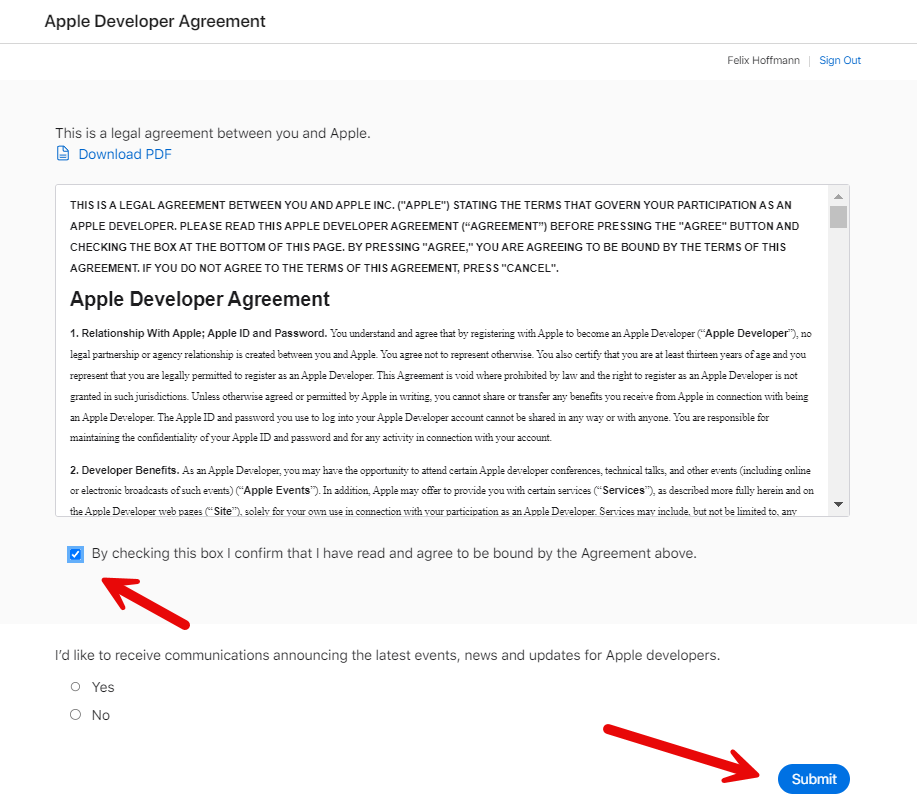The height and width of the screenshot is (809, 917).
Task: Uncheck the agreement confirmation checkbox
Action: click(75, 554)
